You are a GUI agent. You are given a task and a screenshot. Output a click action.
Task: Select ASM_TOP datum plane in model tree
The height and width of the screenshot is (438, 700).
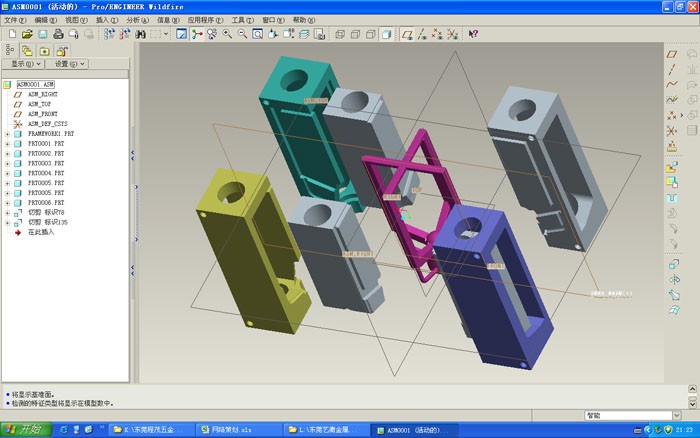pyautogui.click(x=39, y=104)
